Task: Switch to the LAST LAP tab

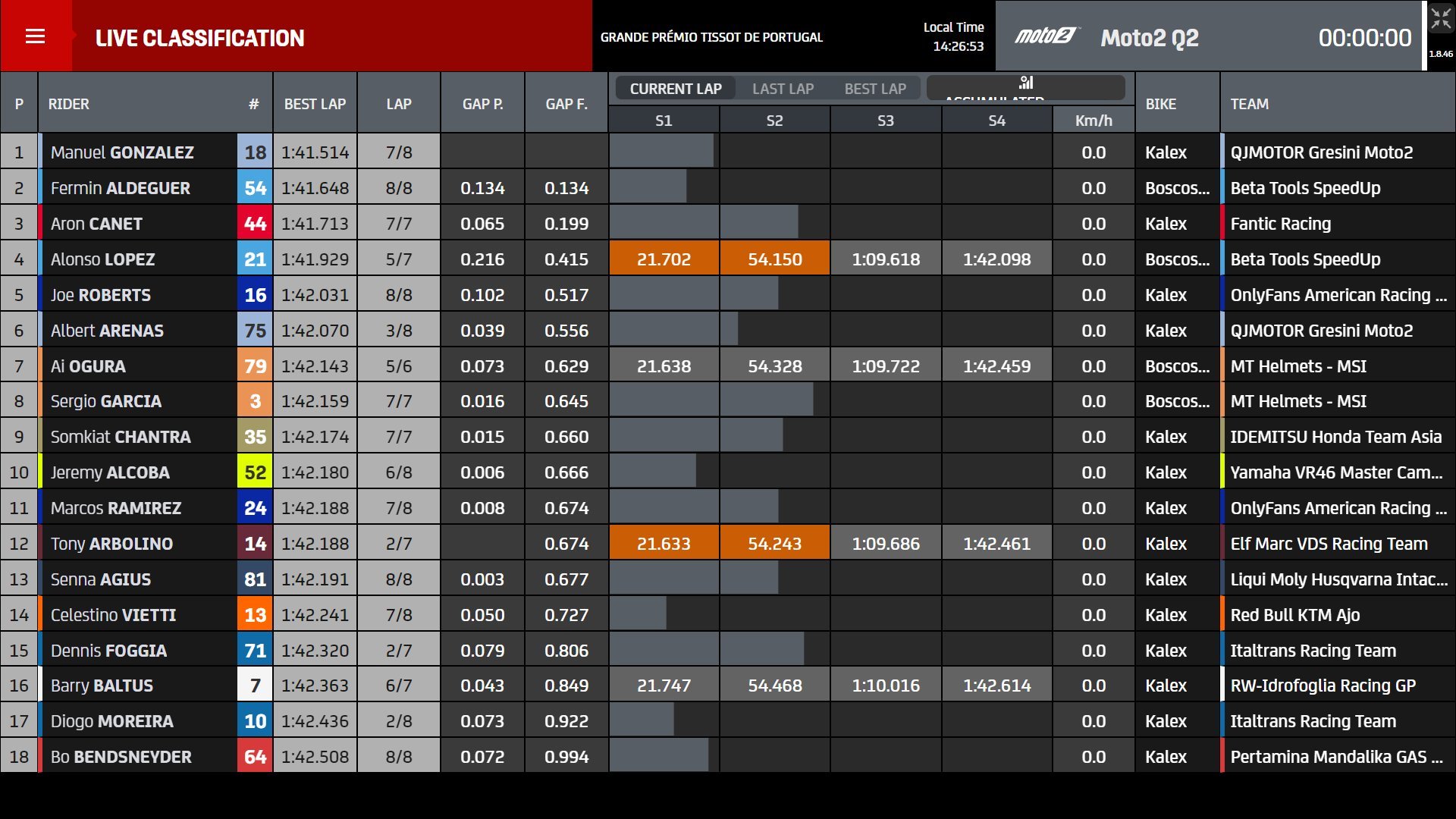Action: point(783,89)
